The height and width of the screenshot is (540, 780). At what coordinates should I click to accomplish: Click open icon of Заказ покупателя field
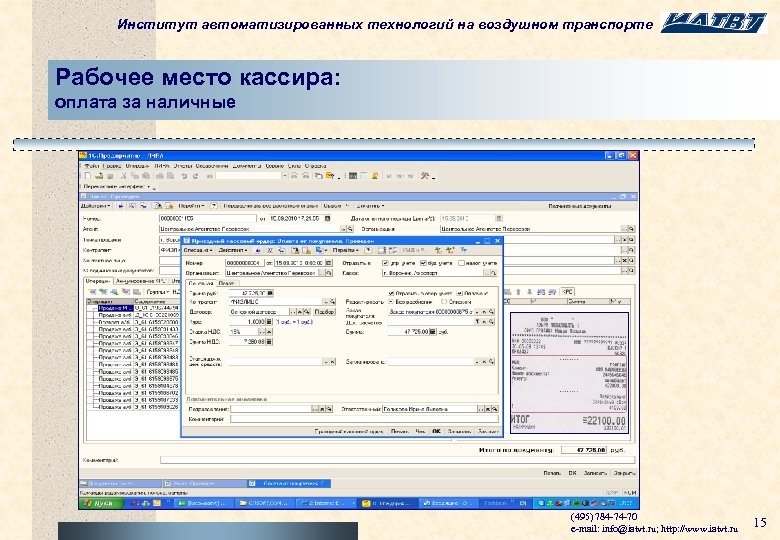click(x=491, y=312)
